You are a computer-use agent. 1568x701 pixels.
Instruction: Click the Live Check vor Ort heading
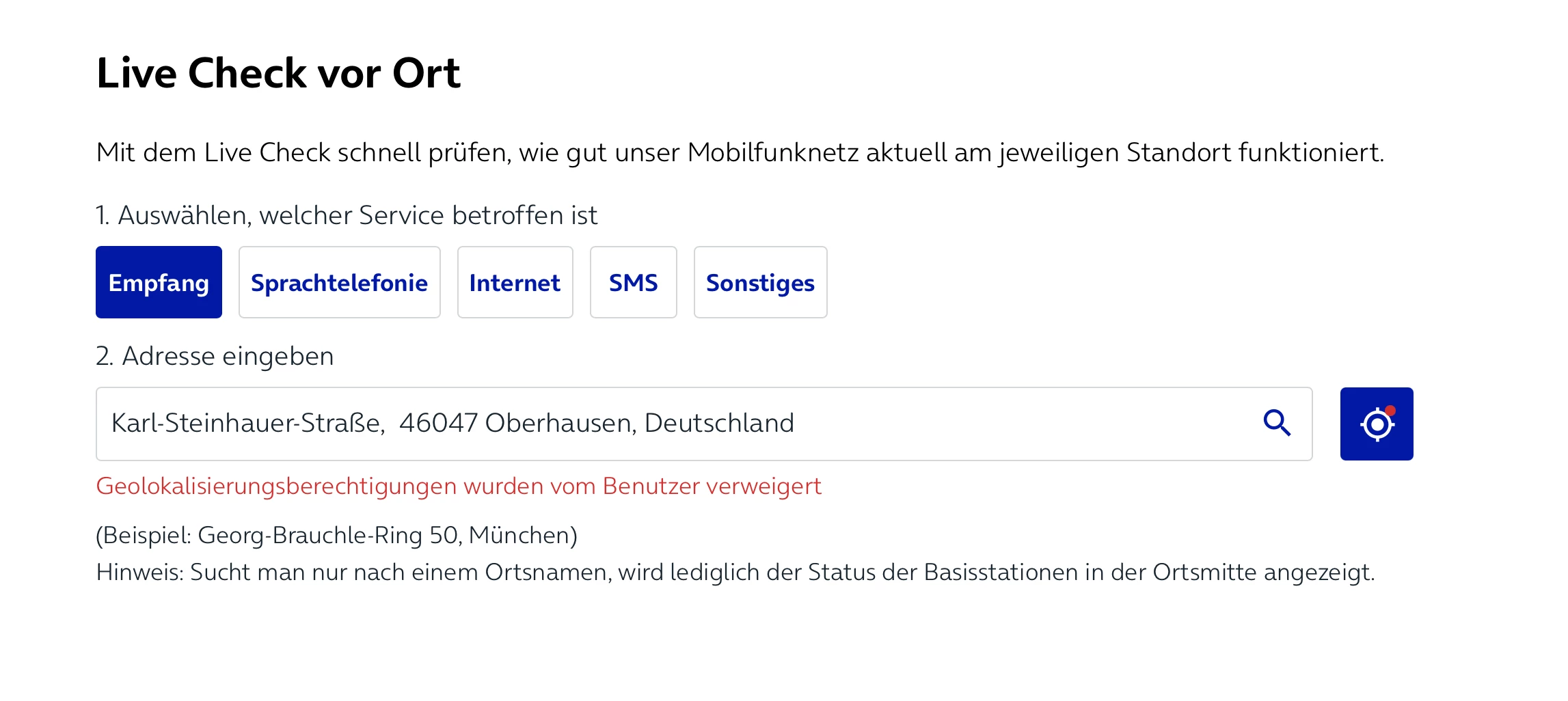(x=278, y=73)
